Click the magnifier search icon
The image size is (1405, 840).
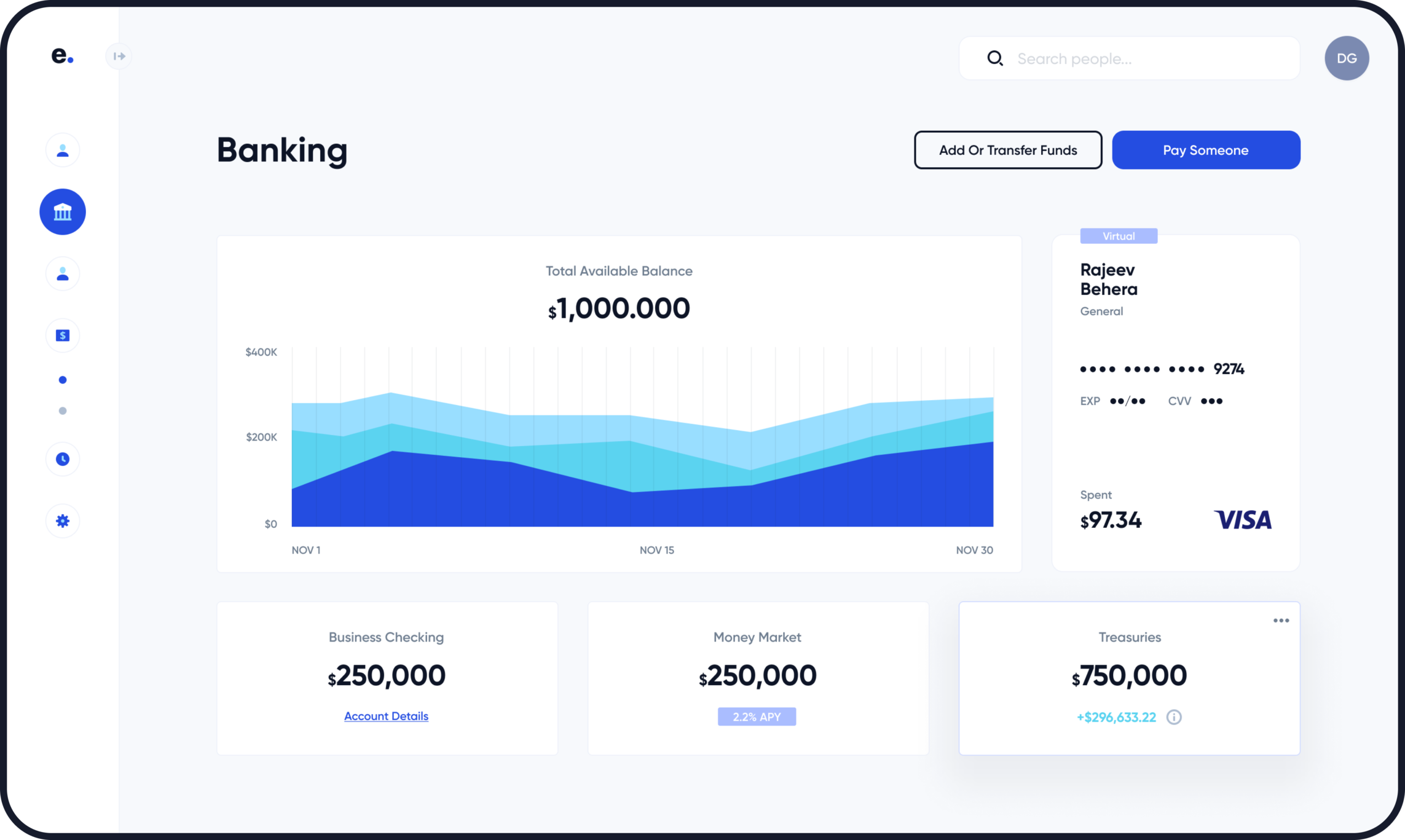click(x=995, y=58)
